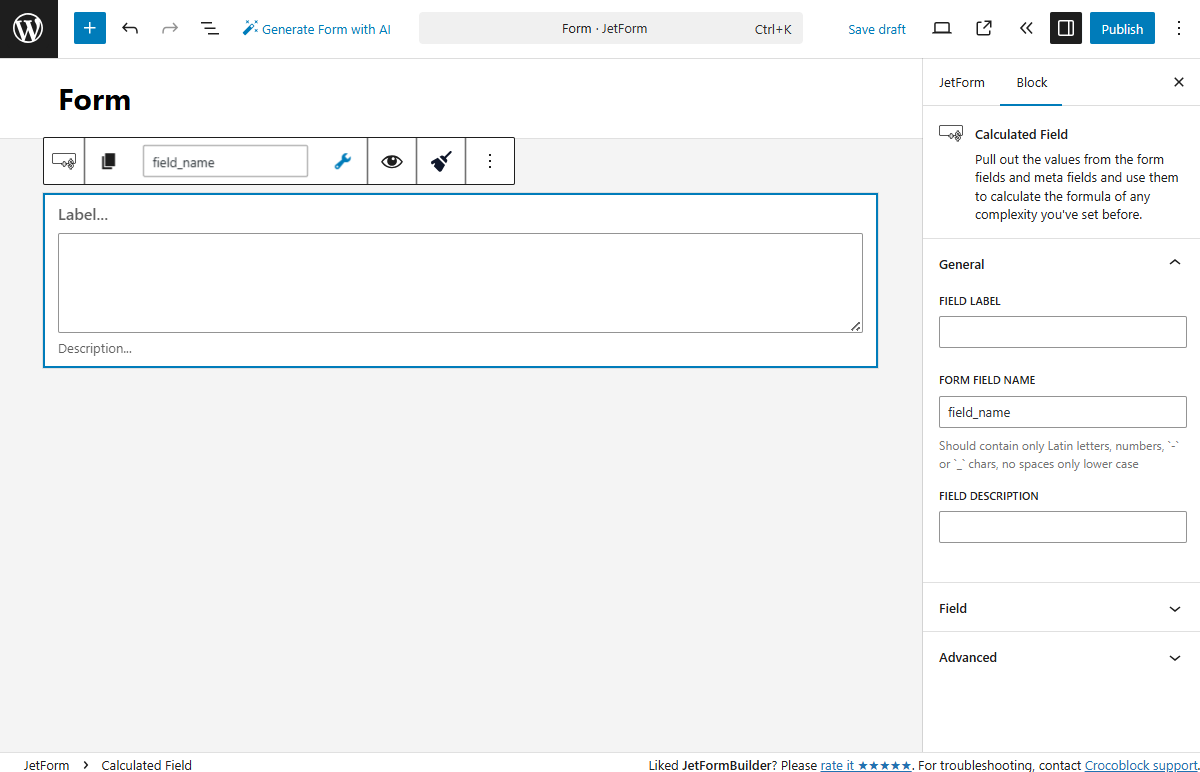The height and width of the screenshot is (772, 1200).
Task: Click the calculated field formula textarea
Action: 460,283
